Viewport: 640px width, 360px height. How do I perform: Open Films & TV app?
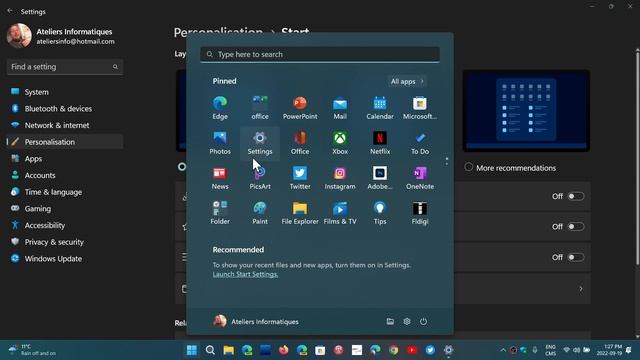(x=340, y=213)
